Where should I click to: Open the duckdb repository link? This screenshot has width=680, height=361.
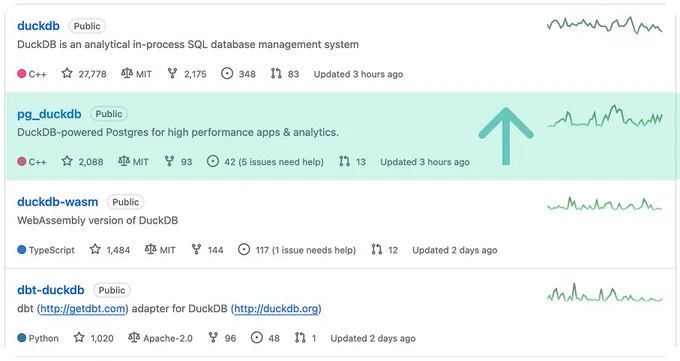click(x=38, y=26)
